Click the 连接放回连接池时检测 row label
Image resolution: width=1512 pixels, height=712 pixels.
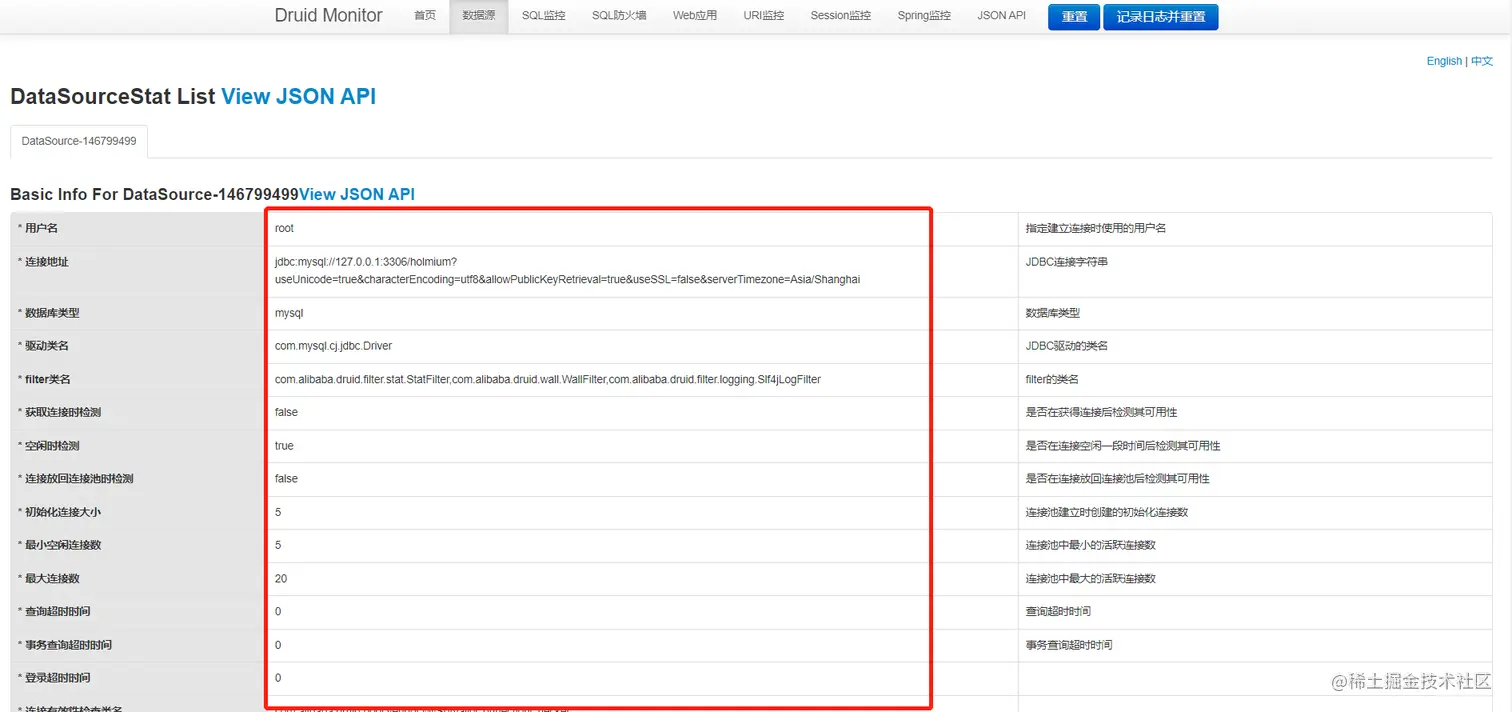tap(75, 479)
